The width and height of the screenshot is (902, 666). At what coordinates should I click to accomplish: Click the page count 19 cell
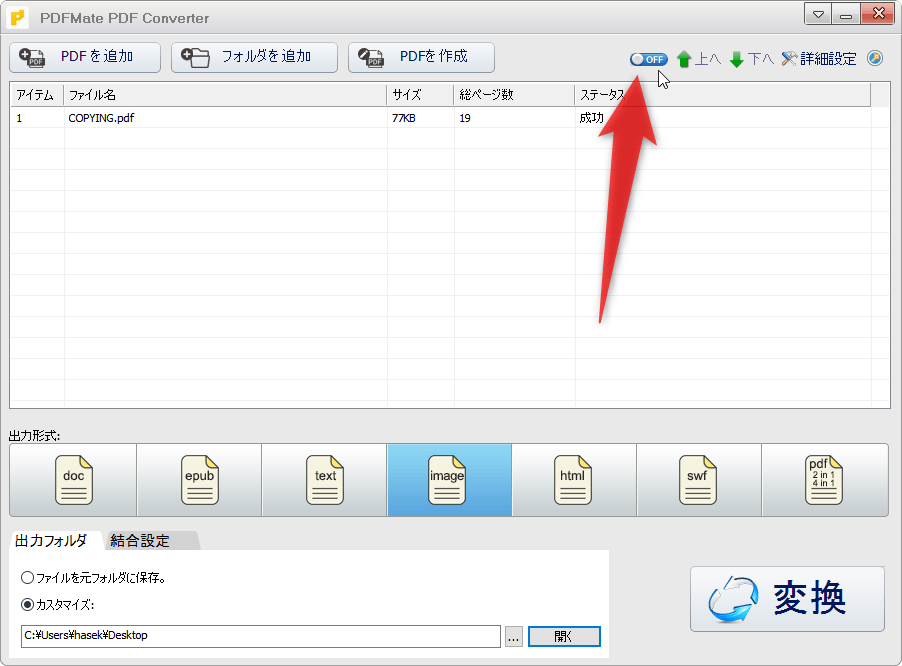[x=465, y=118]
